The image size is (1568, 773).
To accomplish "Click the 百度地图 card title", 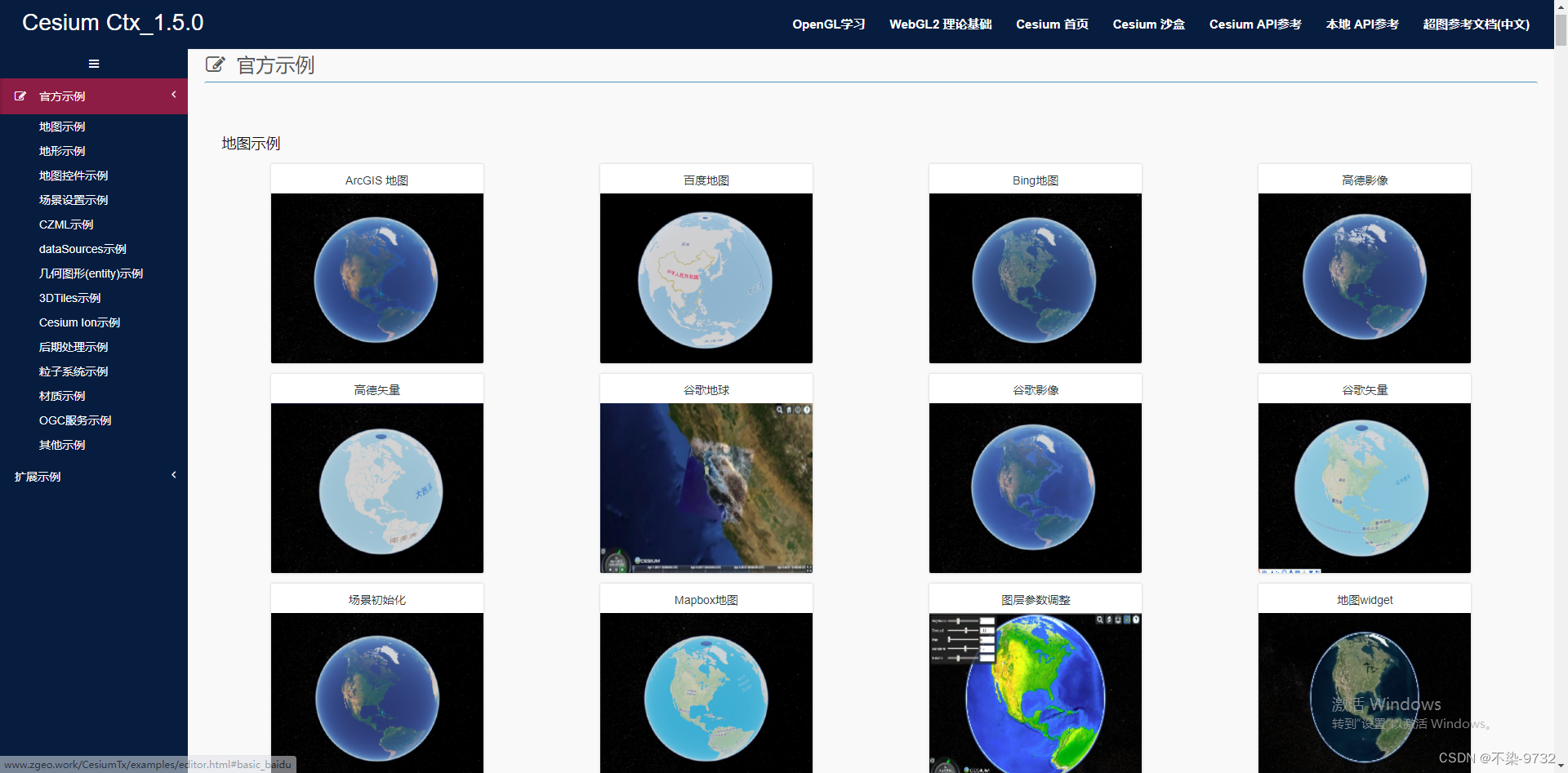I will pyautogui.click(x=706, y=180).
